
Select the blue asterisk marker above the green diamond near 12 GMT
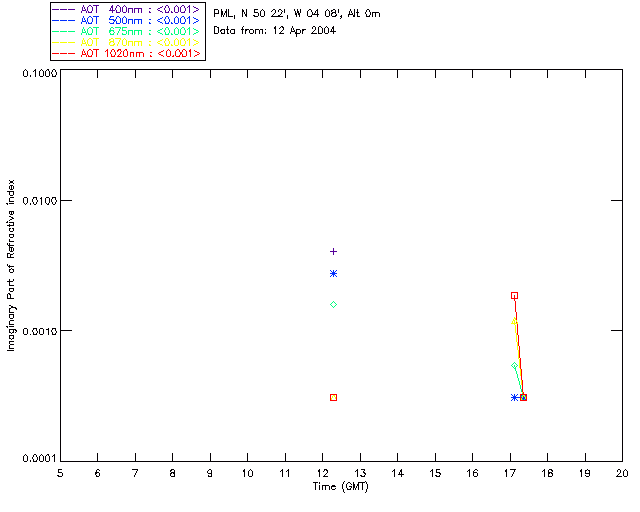tap(333, 274)
